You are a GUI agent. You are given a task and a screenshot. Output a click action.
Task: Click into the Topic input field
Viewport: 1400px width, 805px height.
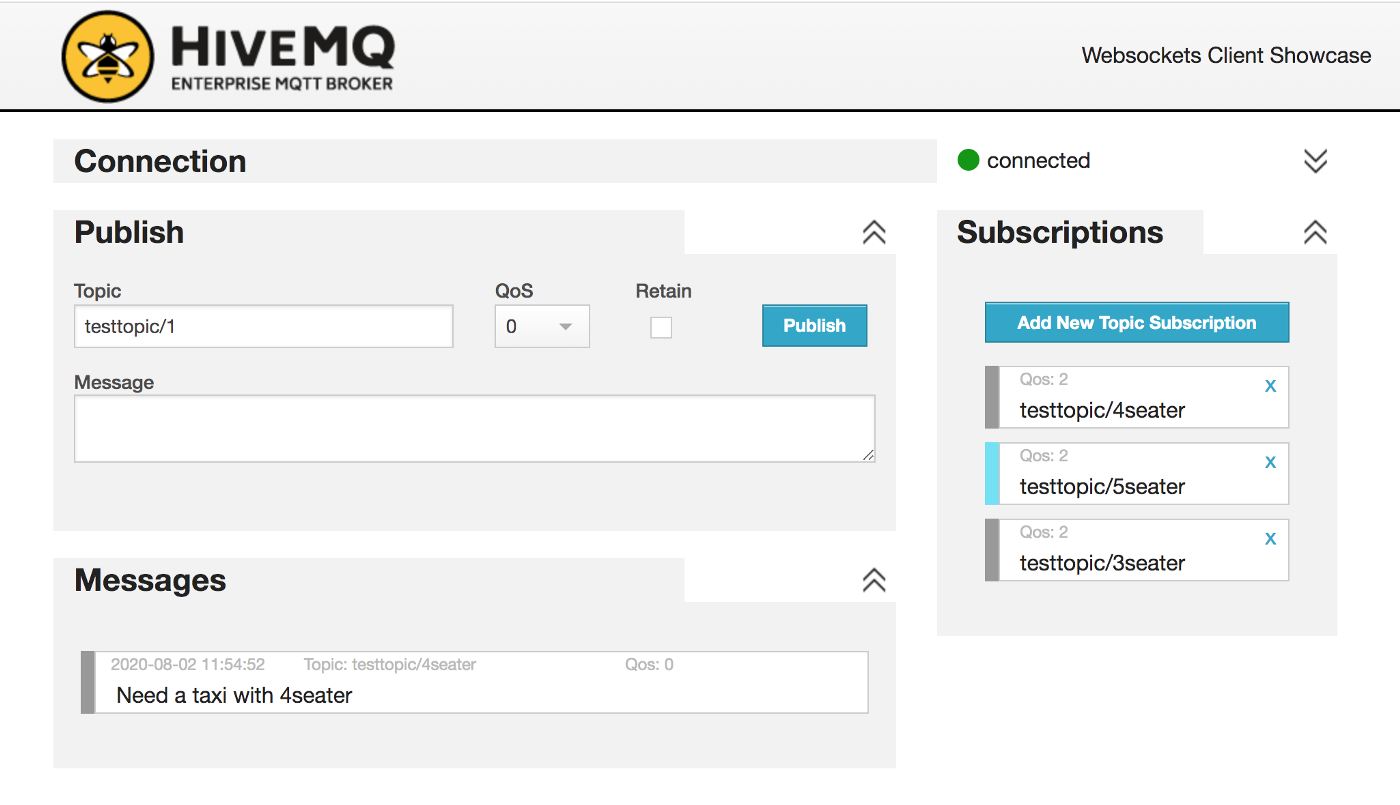[263, 327]
